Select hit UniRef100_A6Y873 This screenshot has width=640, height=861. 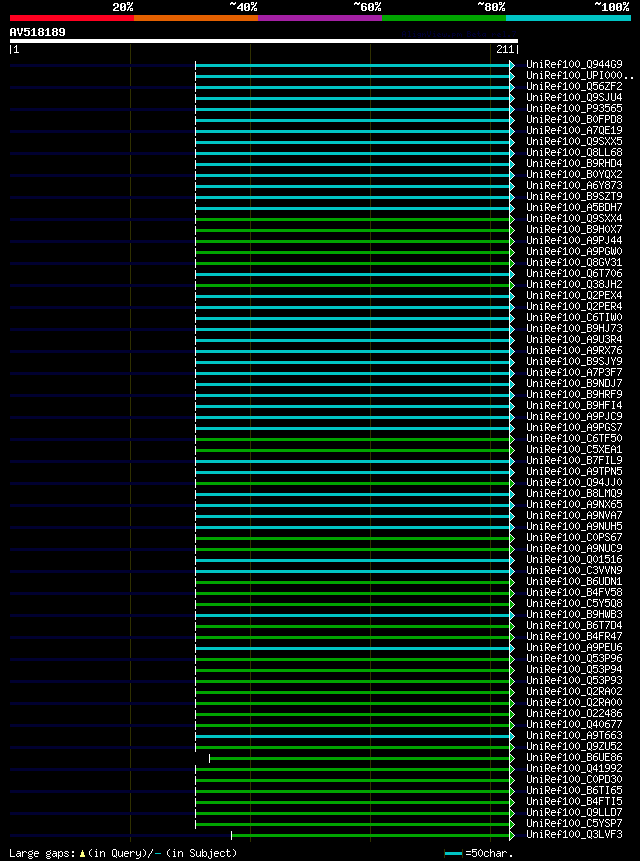click(x=574, y=186)
